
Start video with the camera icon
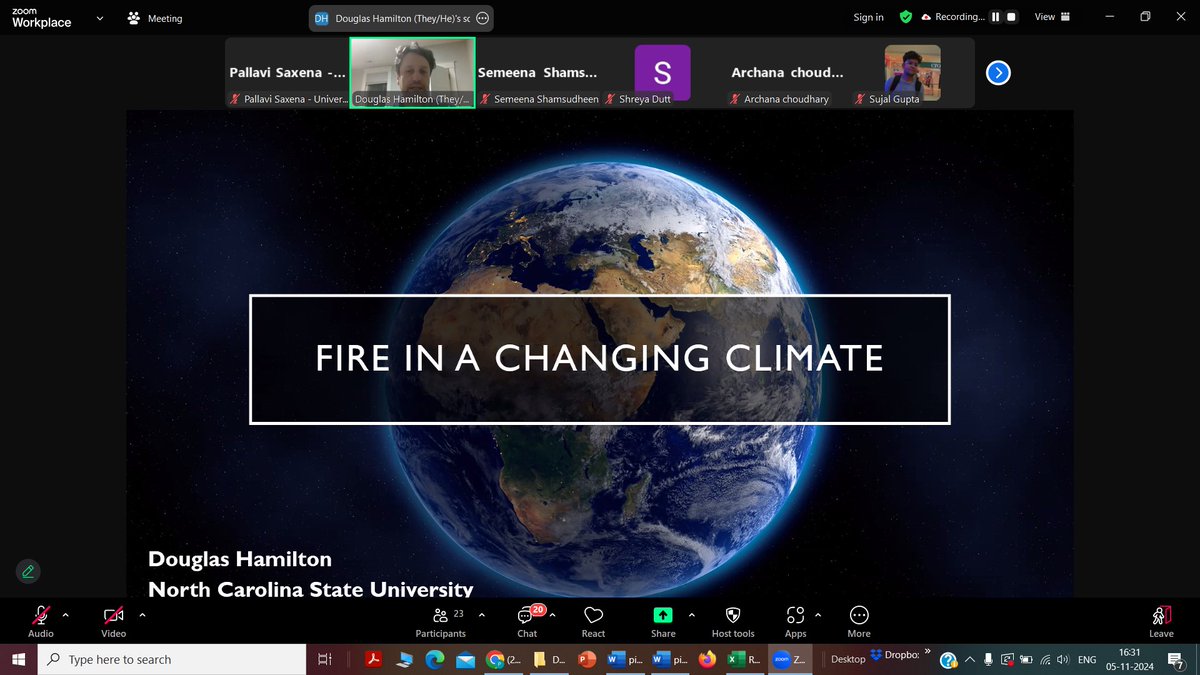point(113,615)
